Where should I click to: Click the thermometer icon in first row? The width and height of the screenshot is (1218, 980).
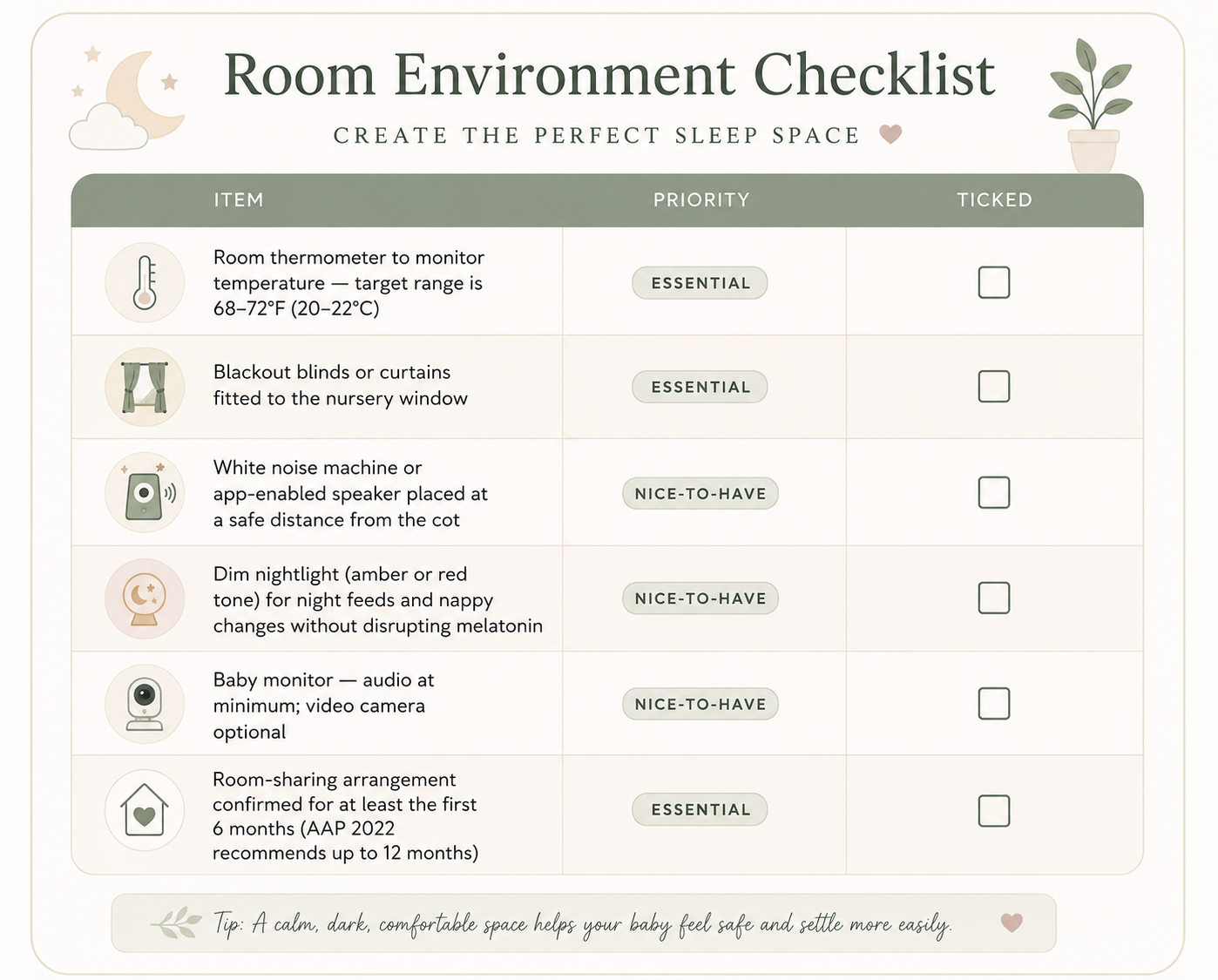coord(145,282)
